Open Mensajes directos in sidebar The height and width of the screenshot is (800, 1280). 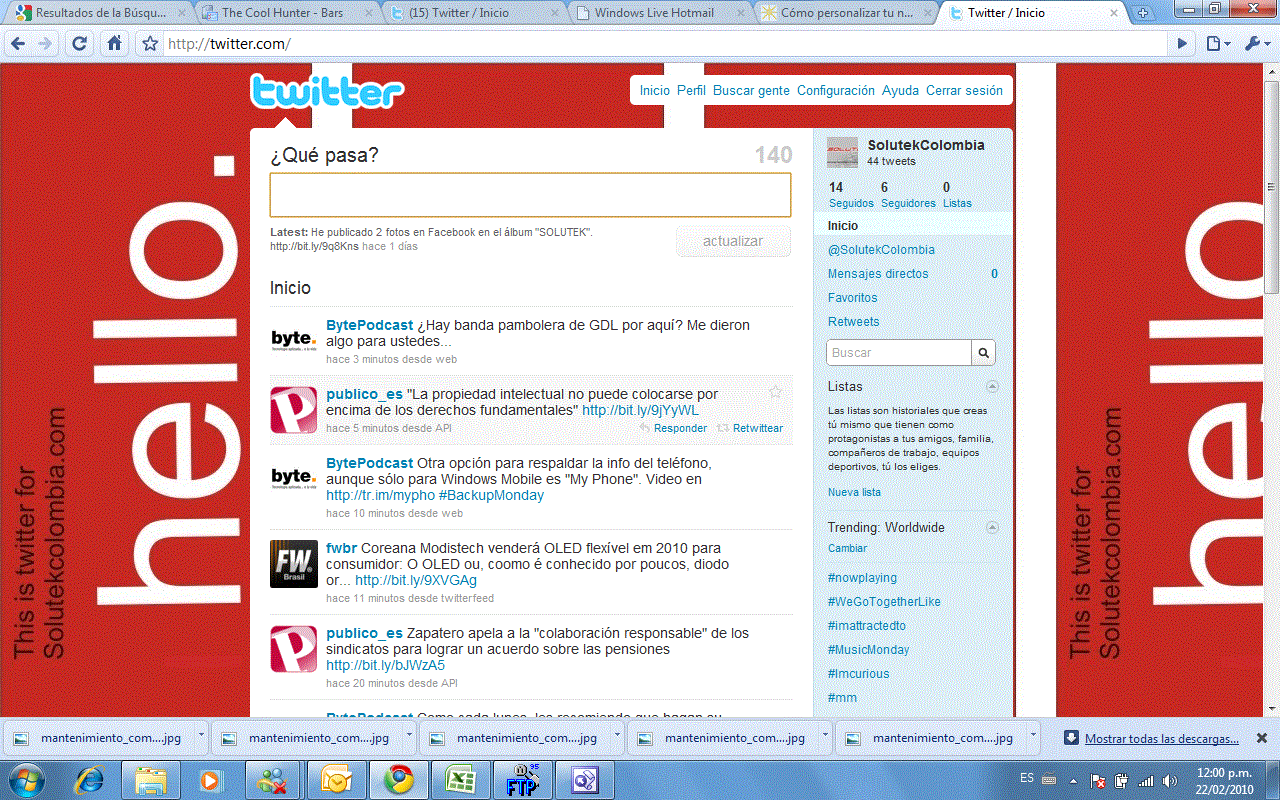click(x=878, y=274)
